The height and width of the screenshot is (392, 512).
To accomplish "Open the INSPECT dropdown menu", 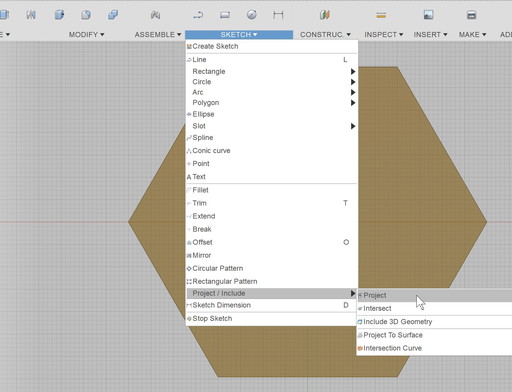I will point(384,34).
